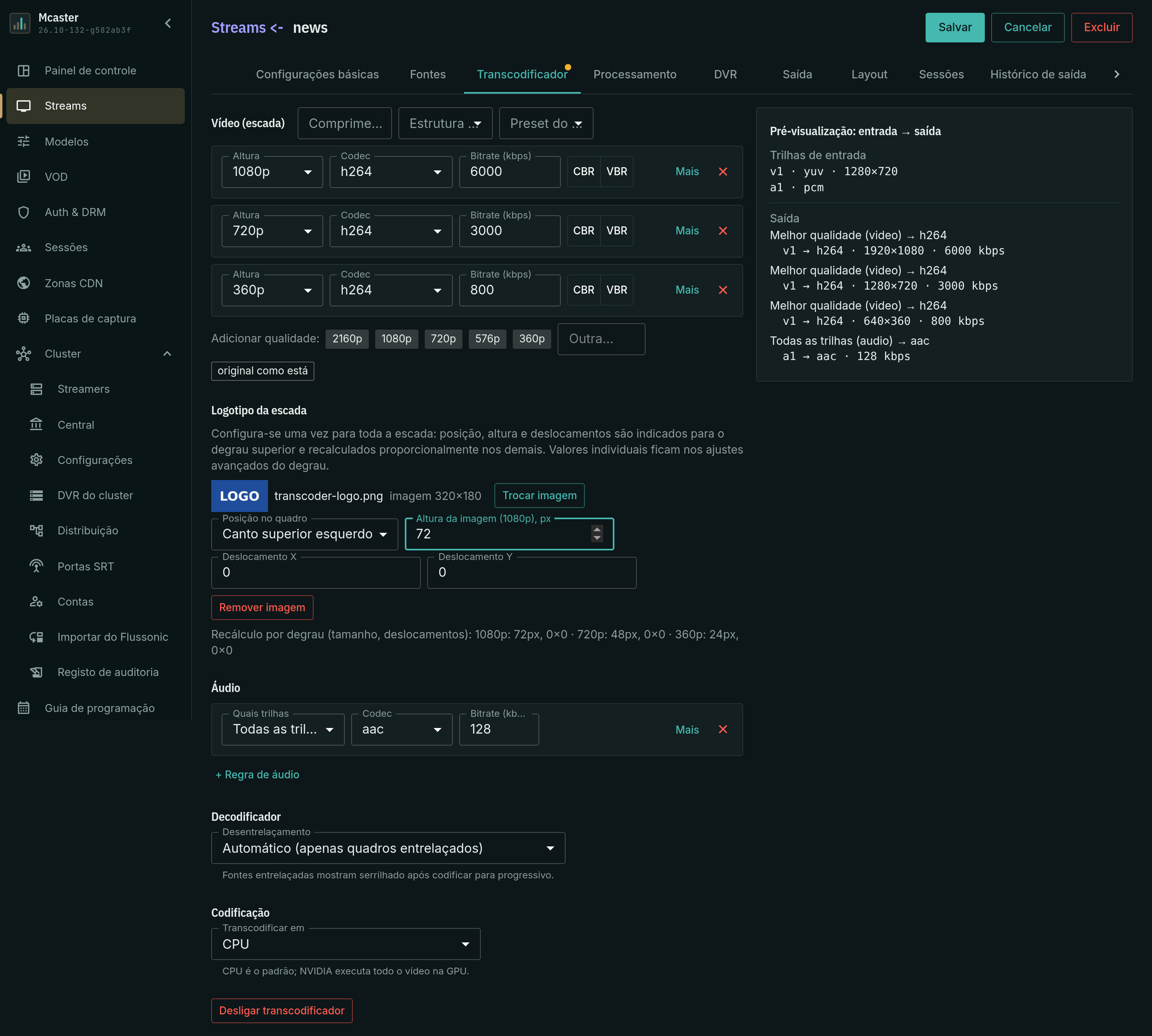1152x1036 pixels.
Task: Click the Zonas CDN globe icon
Action: (x=23, y=283)
